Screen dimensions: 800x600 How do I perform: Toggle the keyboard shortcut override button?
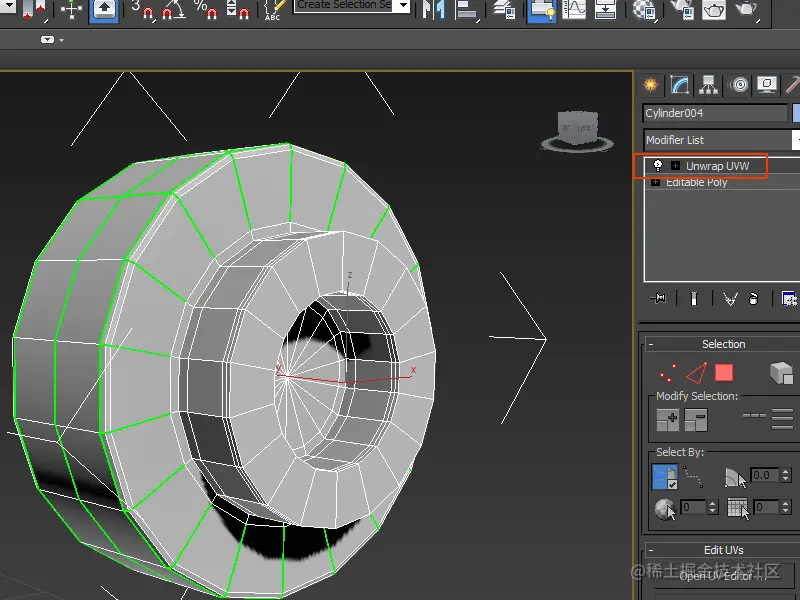tap(104, 10)
